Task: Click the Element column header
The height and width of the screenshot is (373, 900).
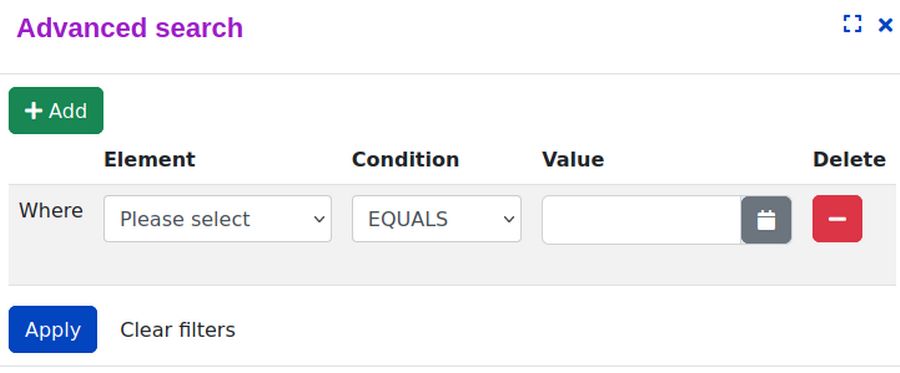Action: coord(149,159)
